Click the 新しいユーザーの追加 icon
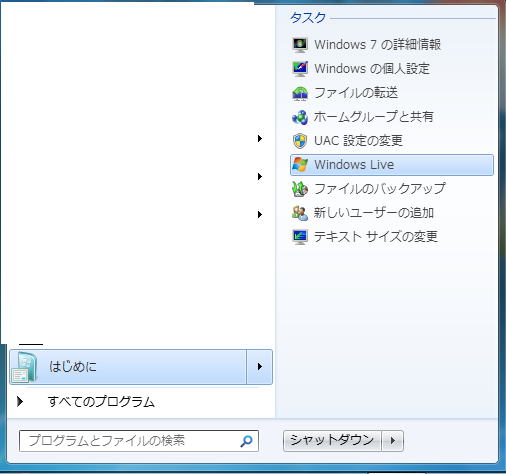 click(x=300, y=213)
